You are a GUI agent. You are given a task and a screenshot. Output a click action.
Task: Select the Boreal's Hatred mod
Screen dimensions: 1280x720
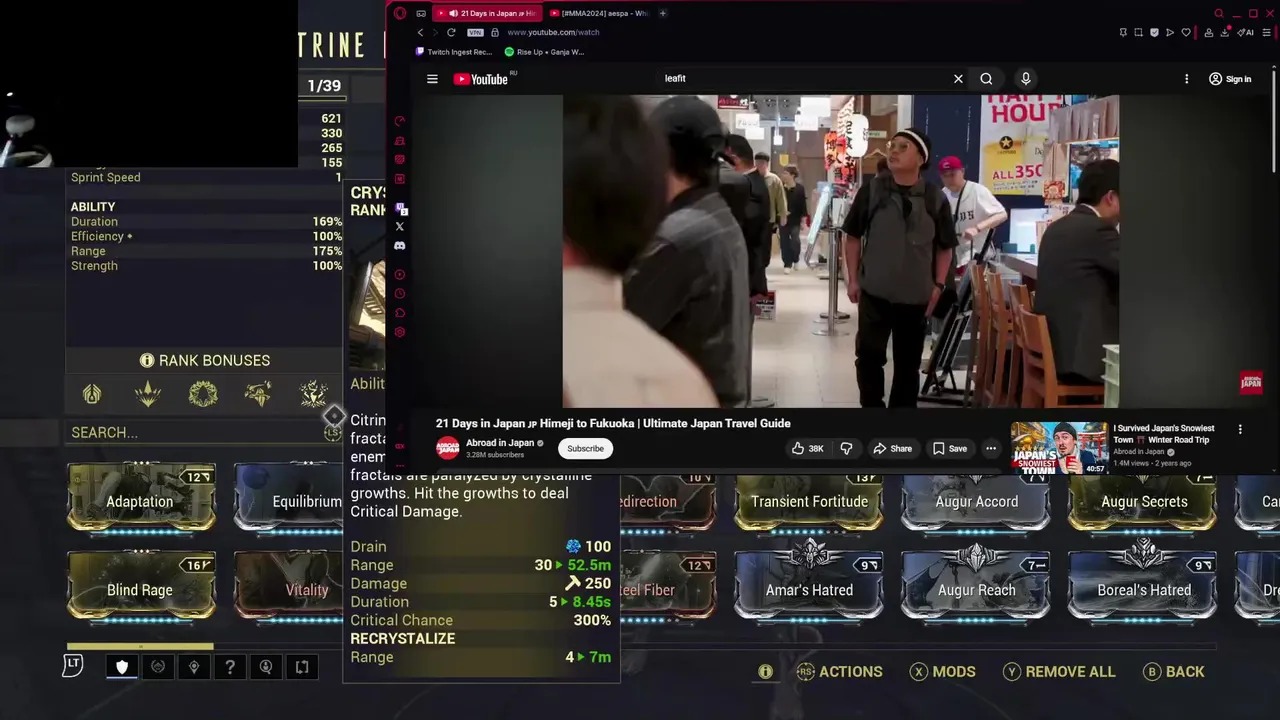(1143, 583)
